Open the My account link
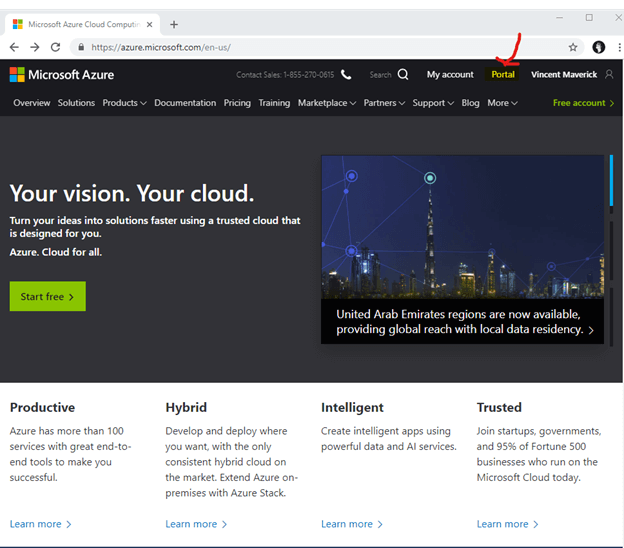This screenshot has width=624, height=548. coord(450,74)
